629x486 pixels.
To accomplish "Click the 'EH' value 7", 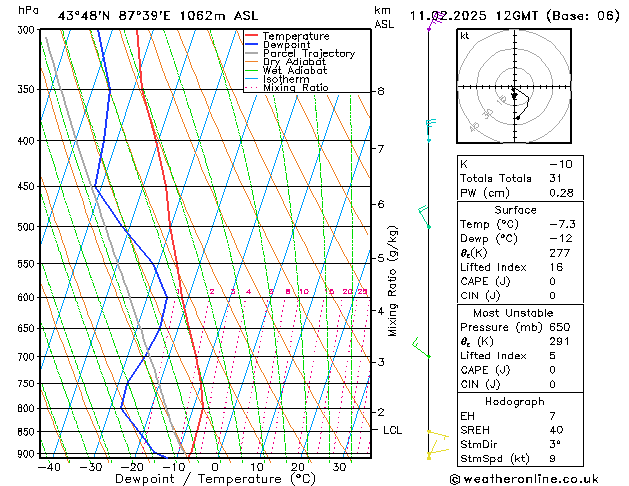I will [552, 416].
